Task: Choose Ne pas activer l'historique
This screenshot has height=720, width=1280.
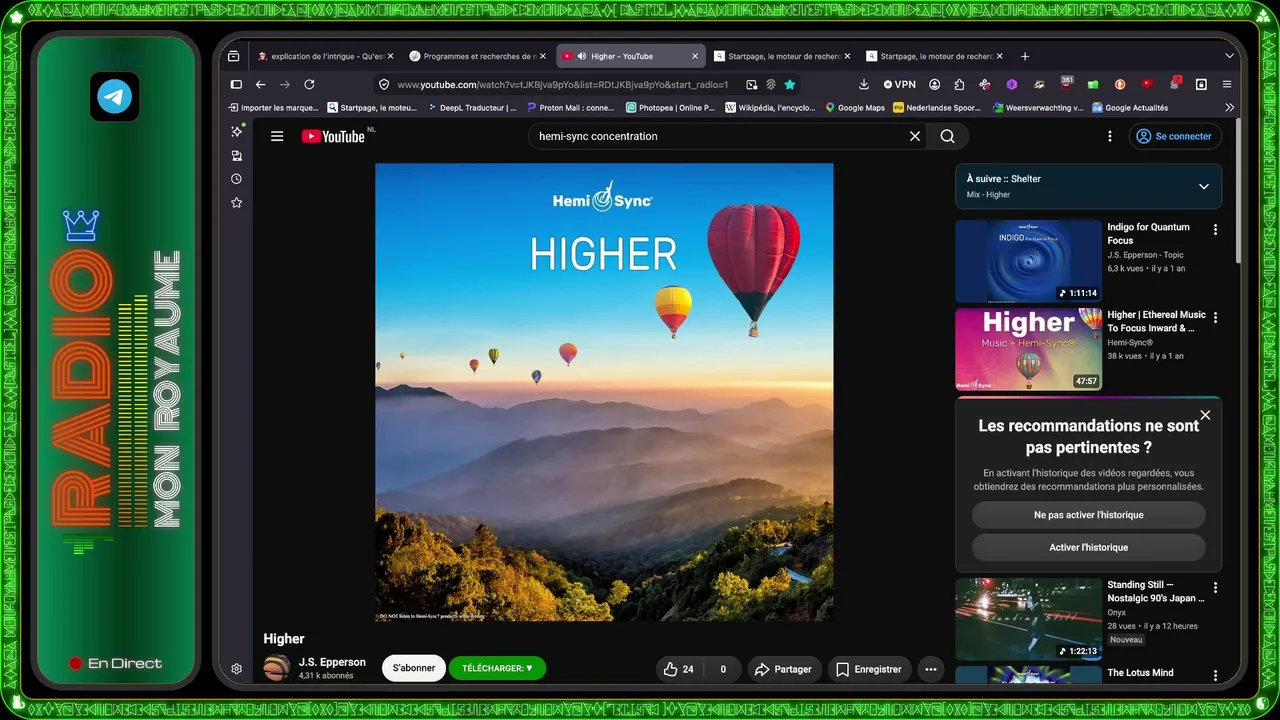Action: (1088, 515)
